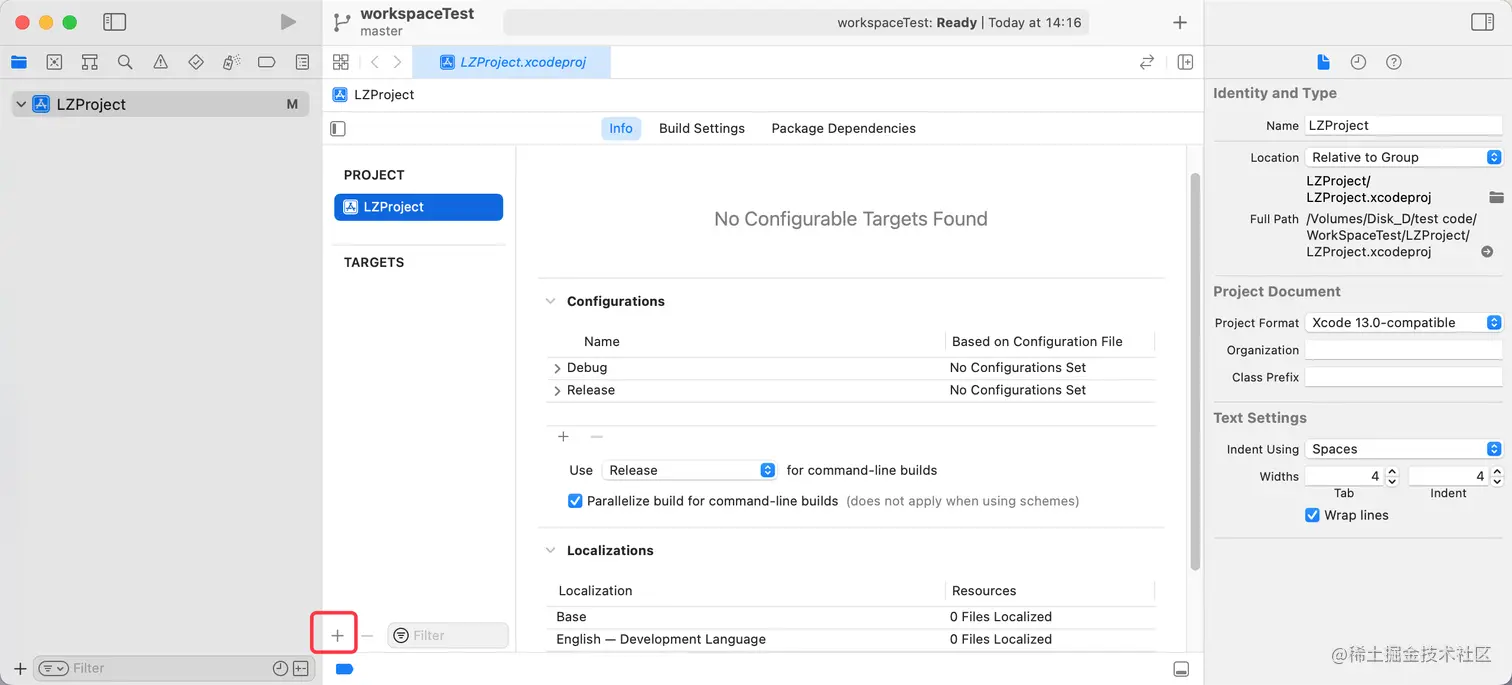Switch to the Build Settings tab
The height and width of the screenshot is (685, 1512).
click(702, 128)
